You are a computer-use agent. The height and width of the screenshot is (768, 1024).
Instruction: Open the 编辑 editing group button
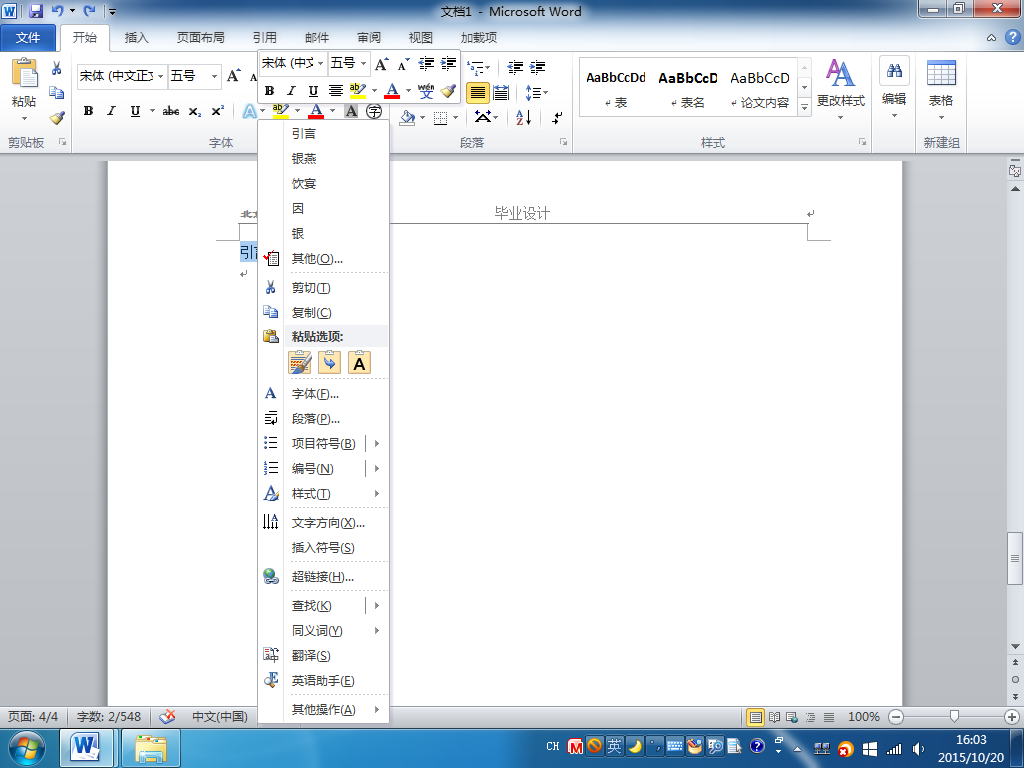click(894, 88)
